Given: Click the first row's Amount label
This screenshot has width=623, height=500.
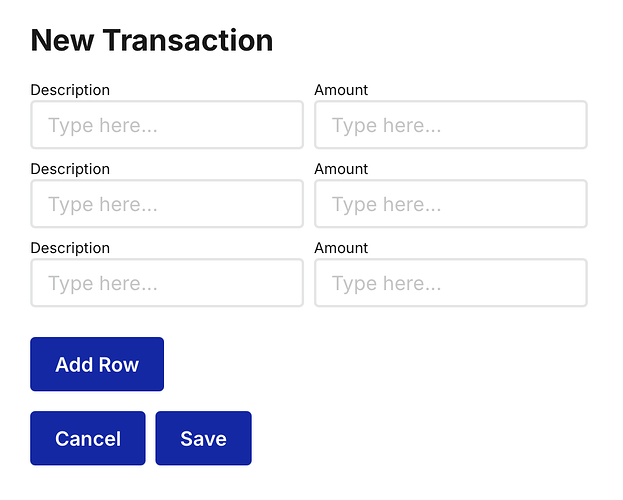Looking at the screenshot, I should tap(341, 90).
